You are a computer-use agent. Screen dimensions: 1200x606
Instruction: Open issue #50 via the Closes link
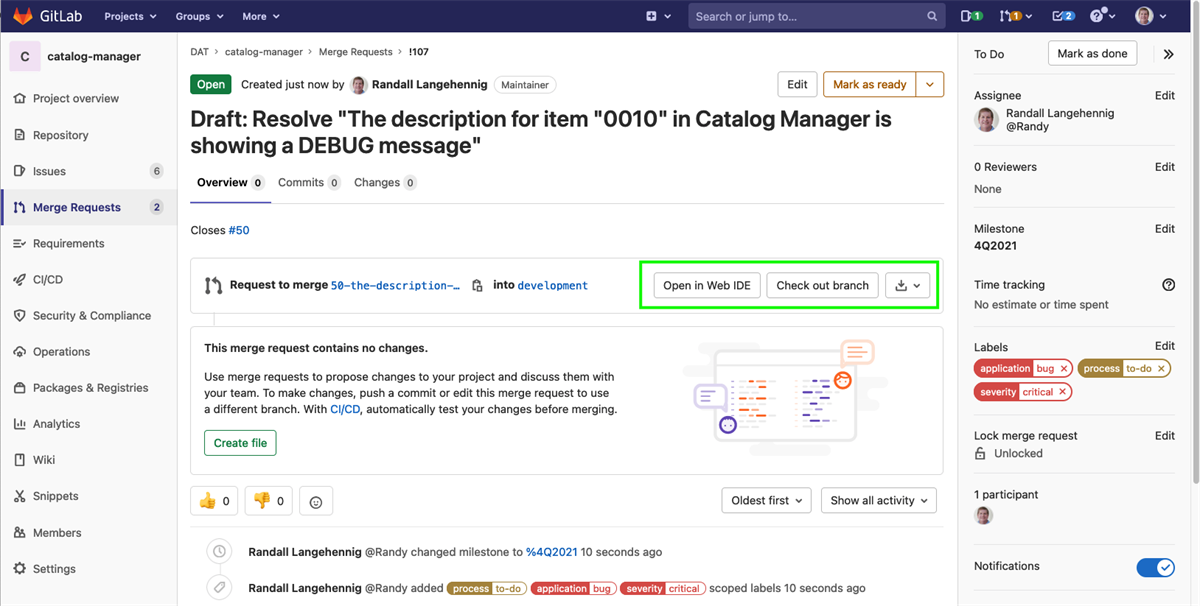[x=238, y=229]
